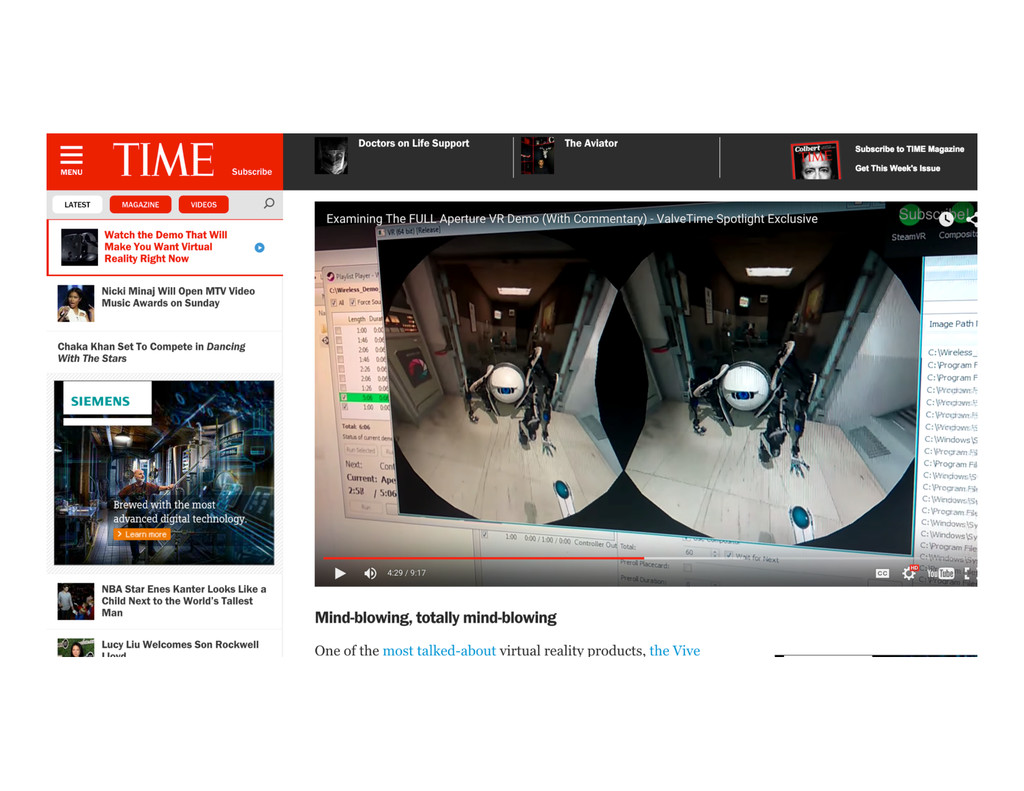The width and height of the screenshot is (1024, 791).
Task: Click the 'most talked-about' article link
Action: pyautogui.click(x=439, y=651)
